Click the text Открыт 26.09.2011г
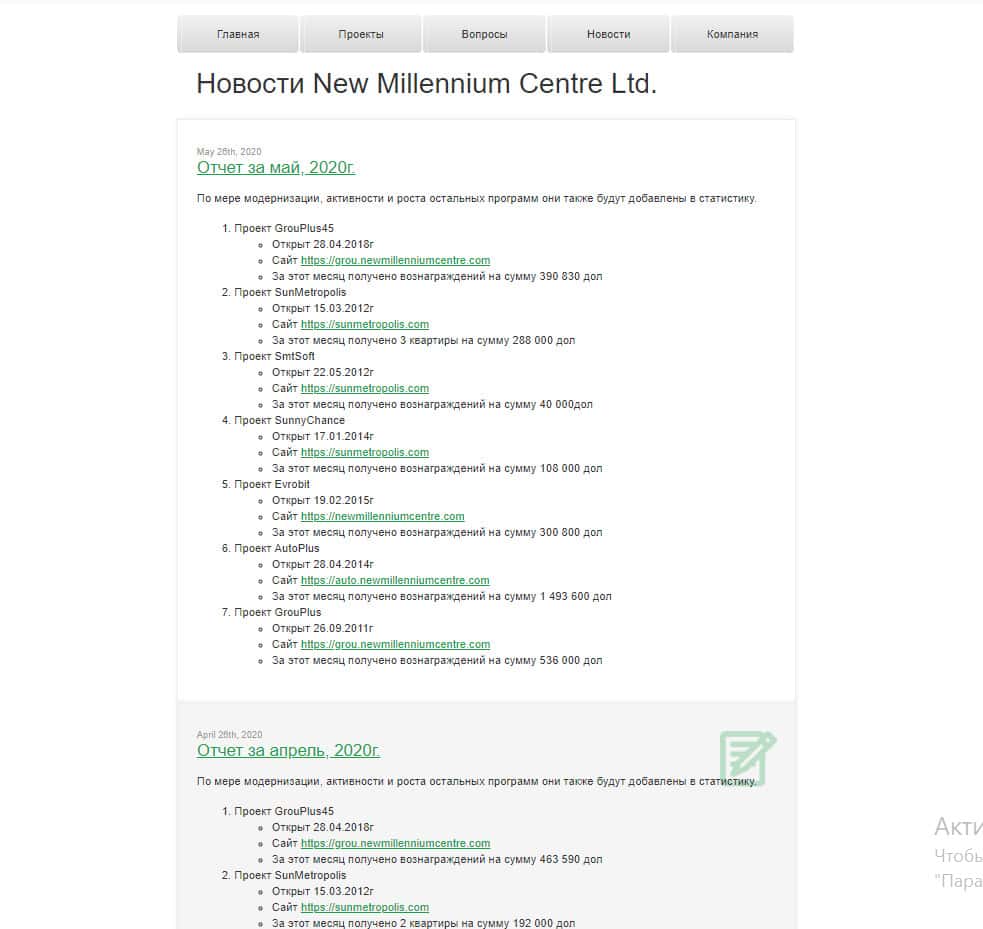This screenshot has width=983, height=929. click(x=323, y=628)
